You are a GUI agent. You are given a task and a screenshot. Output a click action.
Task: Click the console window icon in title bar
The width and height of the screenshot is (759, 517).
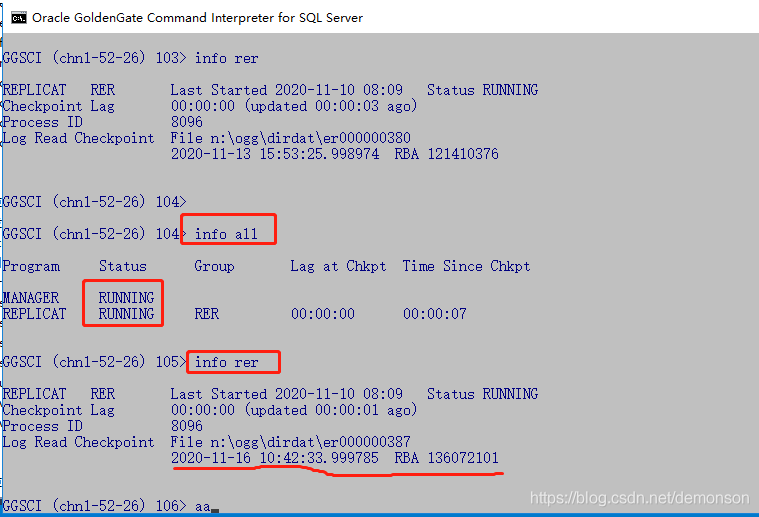(19, 18)
